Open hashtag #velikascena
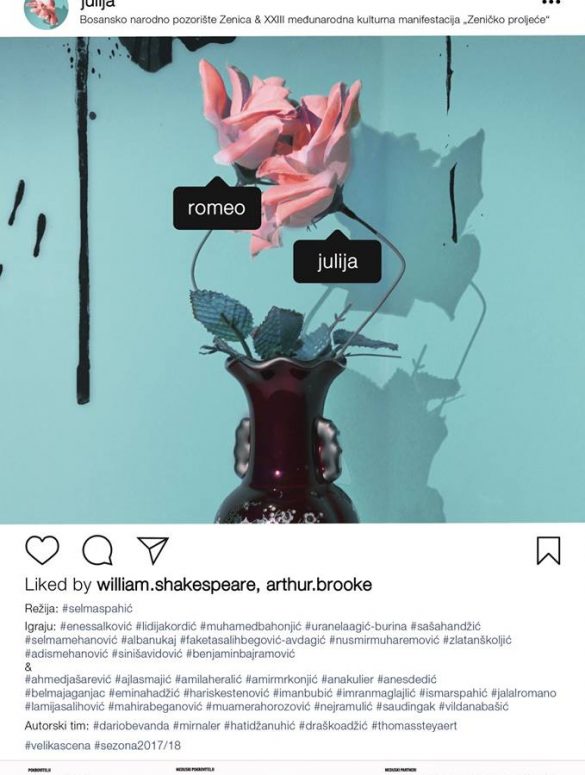The height and width of the screenshot is (775, 585). [57, 745]
